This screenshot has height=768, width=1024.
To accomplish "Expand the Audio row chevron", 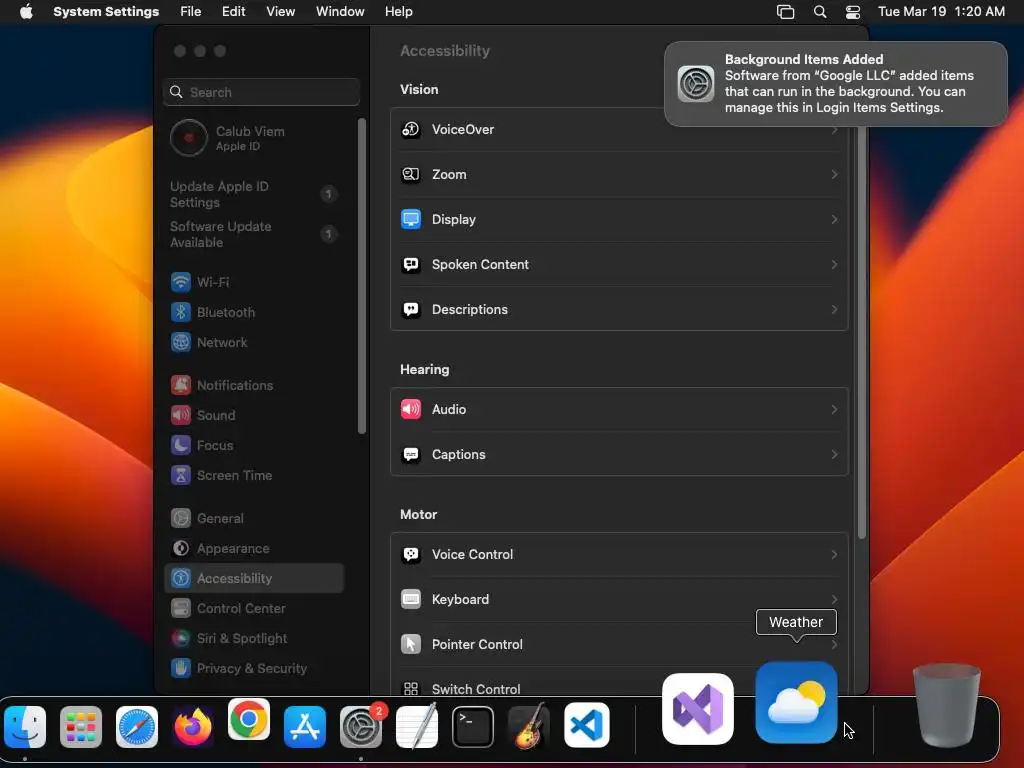I will tap(834, 409).
